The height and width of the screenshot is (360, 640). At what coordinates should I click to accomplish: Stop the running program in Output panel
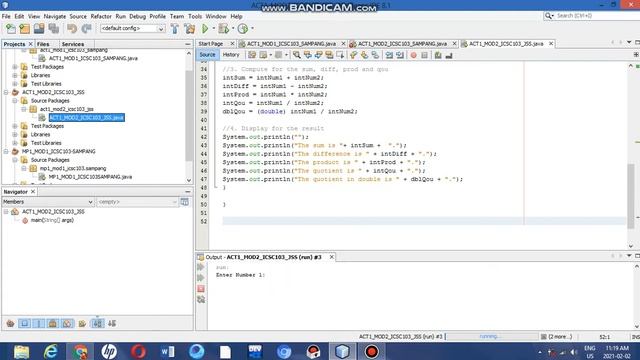[x=201, y=289]
